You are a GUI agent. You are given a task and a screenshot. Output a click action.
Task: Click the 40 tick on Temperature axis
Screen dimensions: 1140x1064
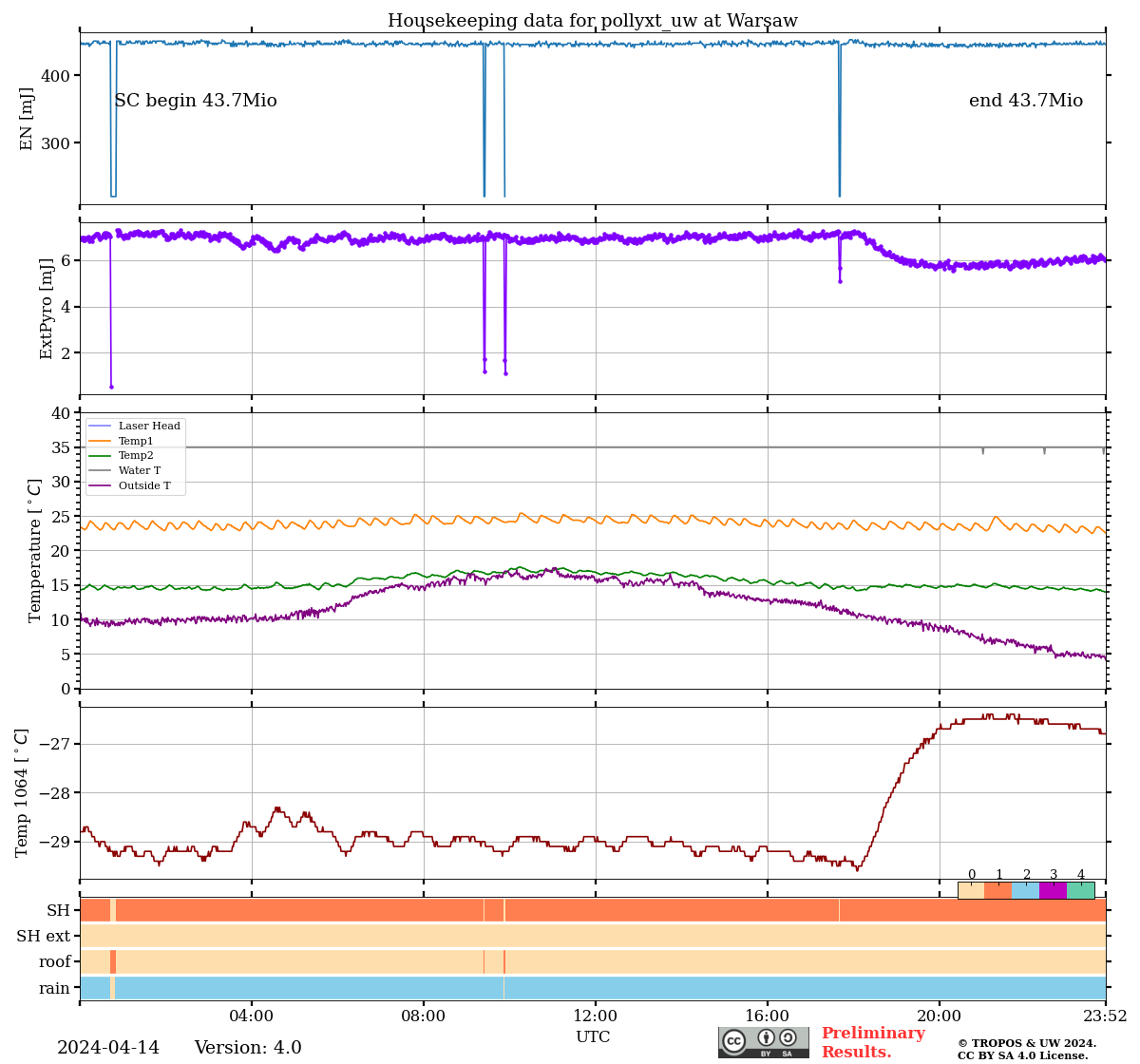[62, 413]
